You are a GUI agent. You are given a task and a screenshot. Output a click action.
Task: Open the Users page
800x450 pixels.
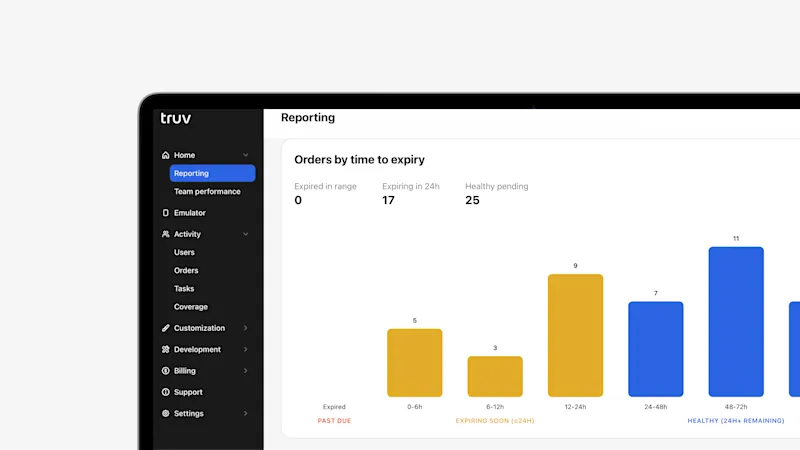pos(184,253)
